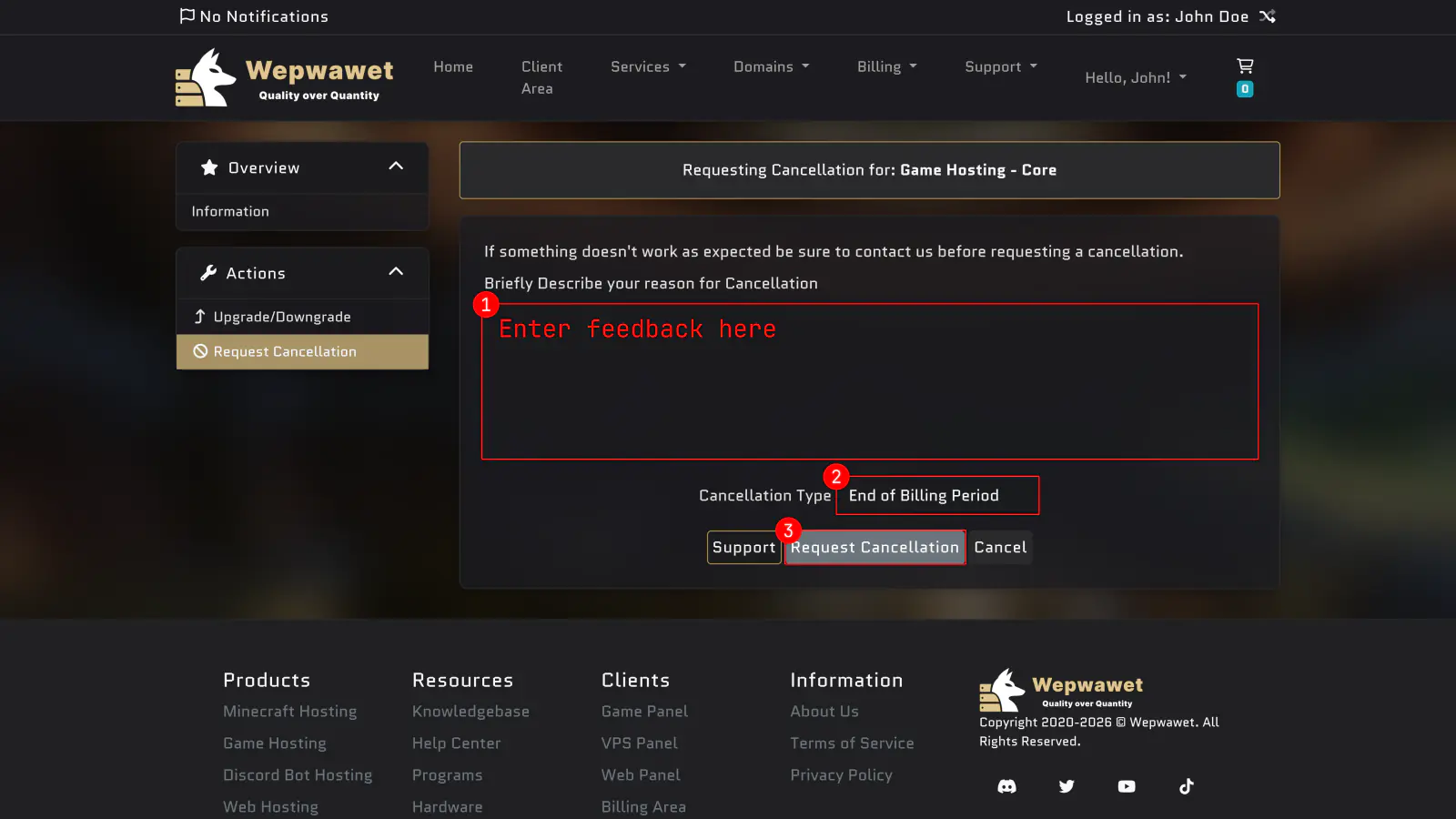Click the No Notifications flag icon
1456x819 pixels.
(187, 16)
